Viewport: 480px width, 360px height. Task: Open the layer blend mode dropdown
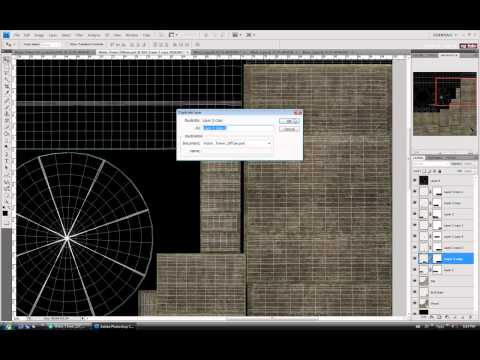point(430,164)
